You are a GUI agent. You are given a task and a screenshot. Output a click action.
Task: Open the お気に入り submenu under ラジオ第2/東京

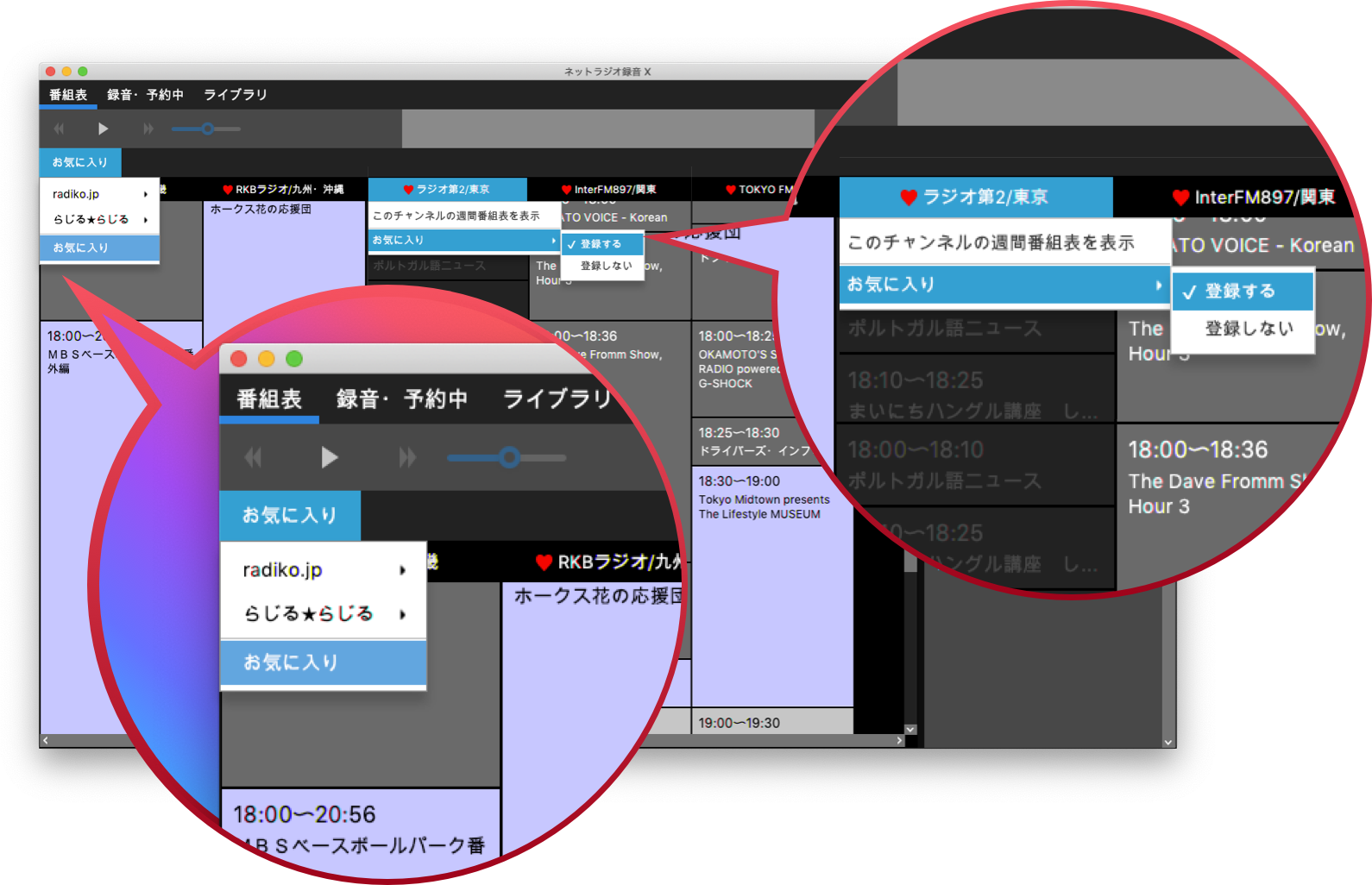pyautogui.click(x=463, y=241)
